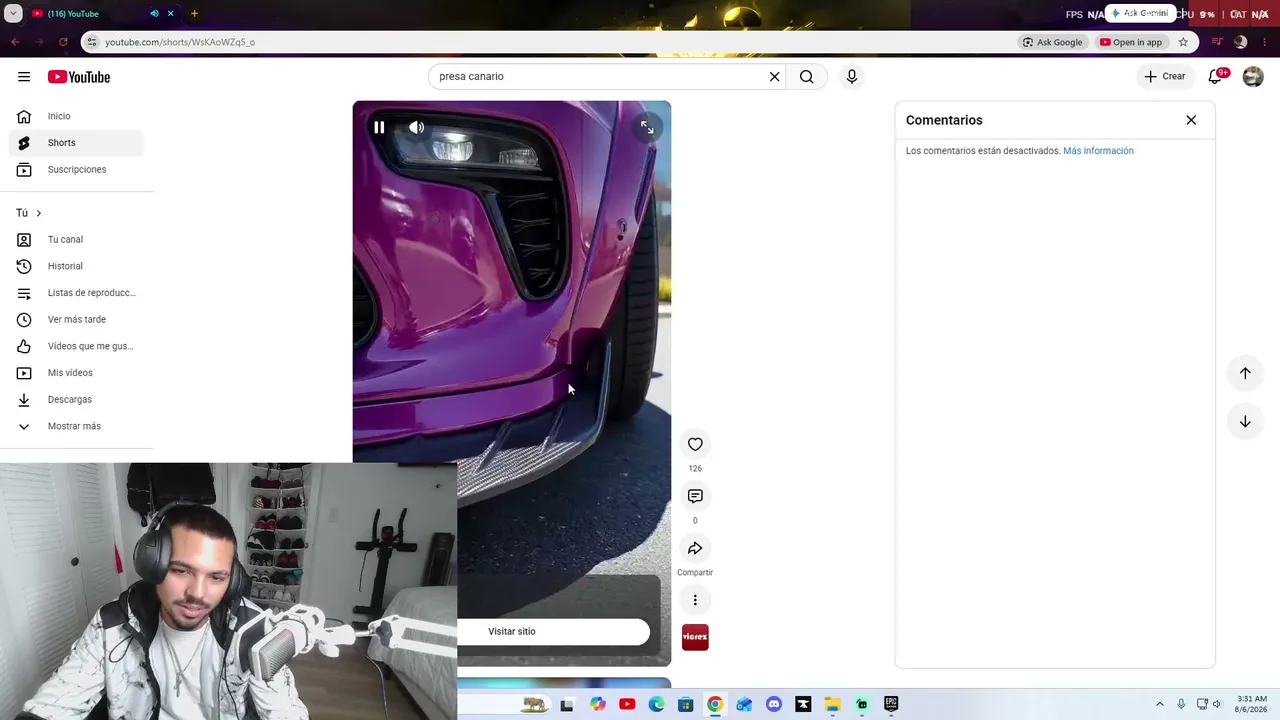
Task: Like the Short with 126 likes
Action: click(x=695, y=444)
